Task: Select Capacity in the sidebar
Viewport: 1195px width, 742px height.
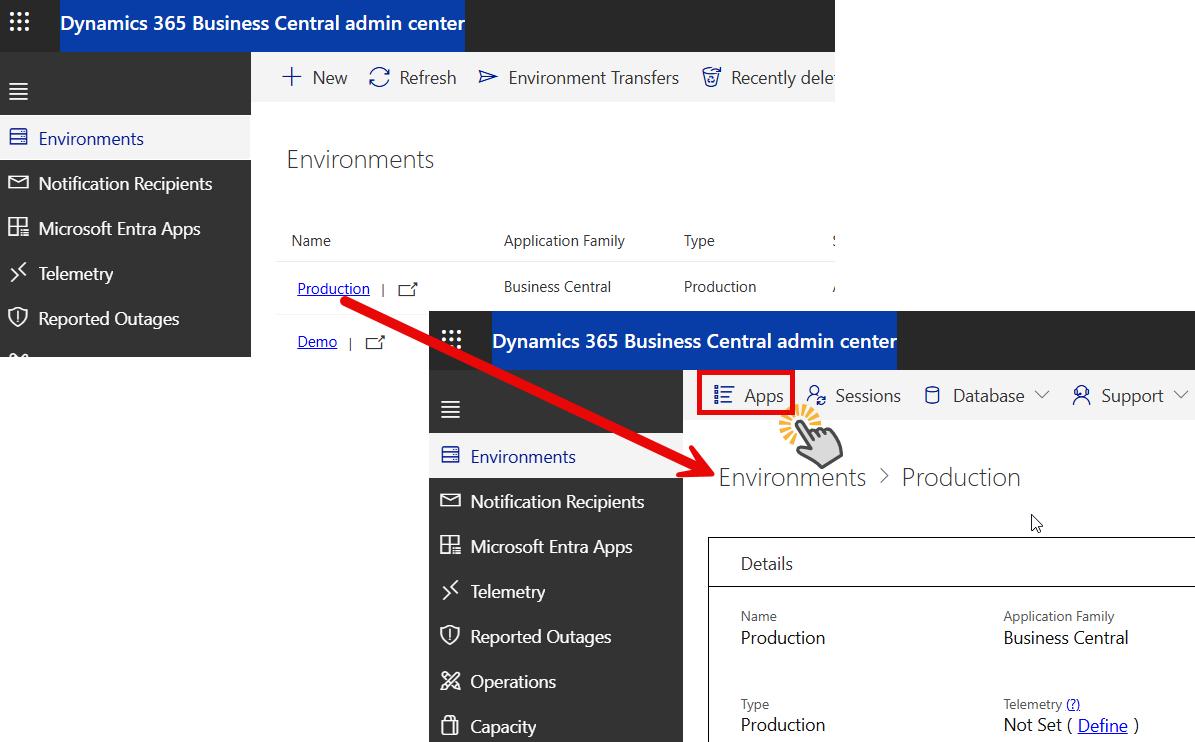Action: [x=503, y=727]
